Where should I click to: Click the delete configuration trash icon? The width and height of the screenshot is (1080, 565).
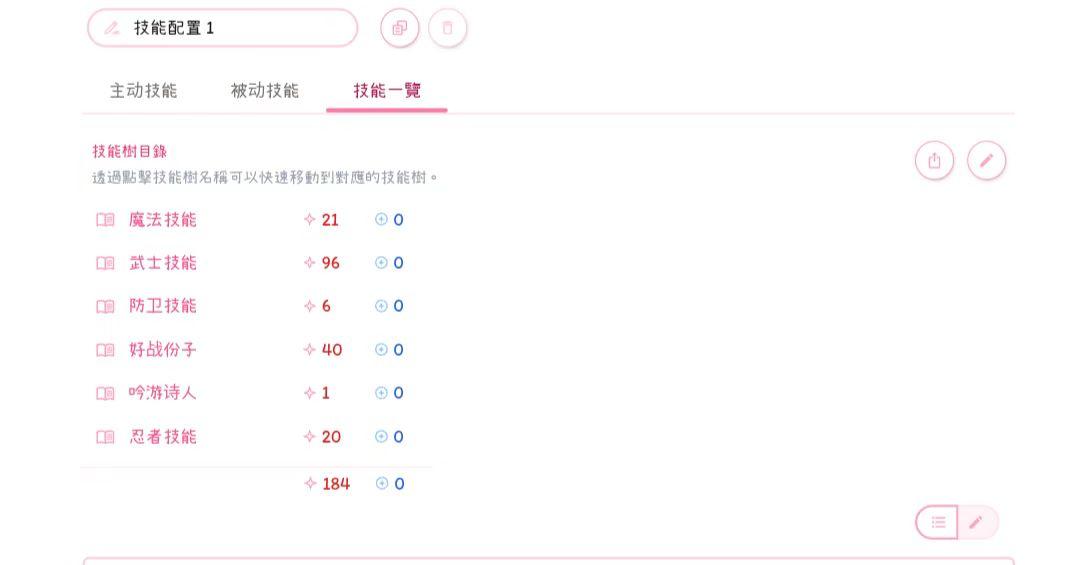[x=447, y=28]
